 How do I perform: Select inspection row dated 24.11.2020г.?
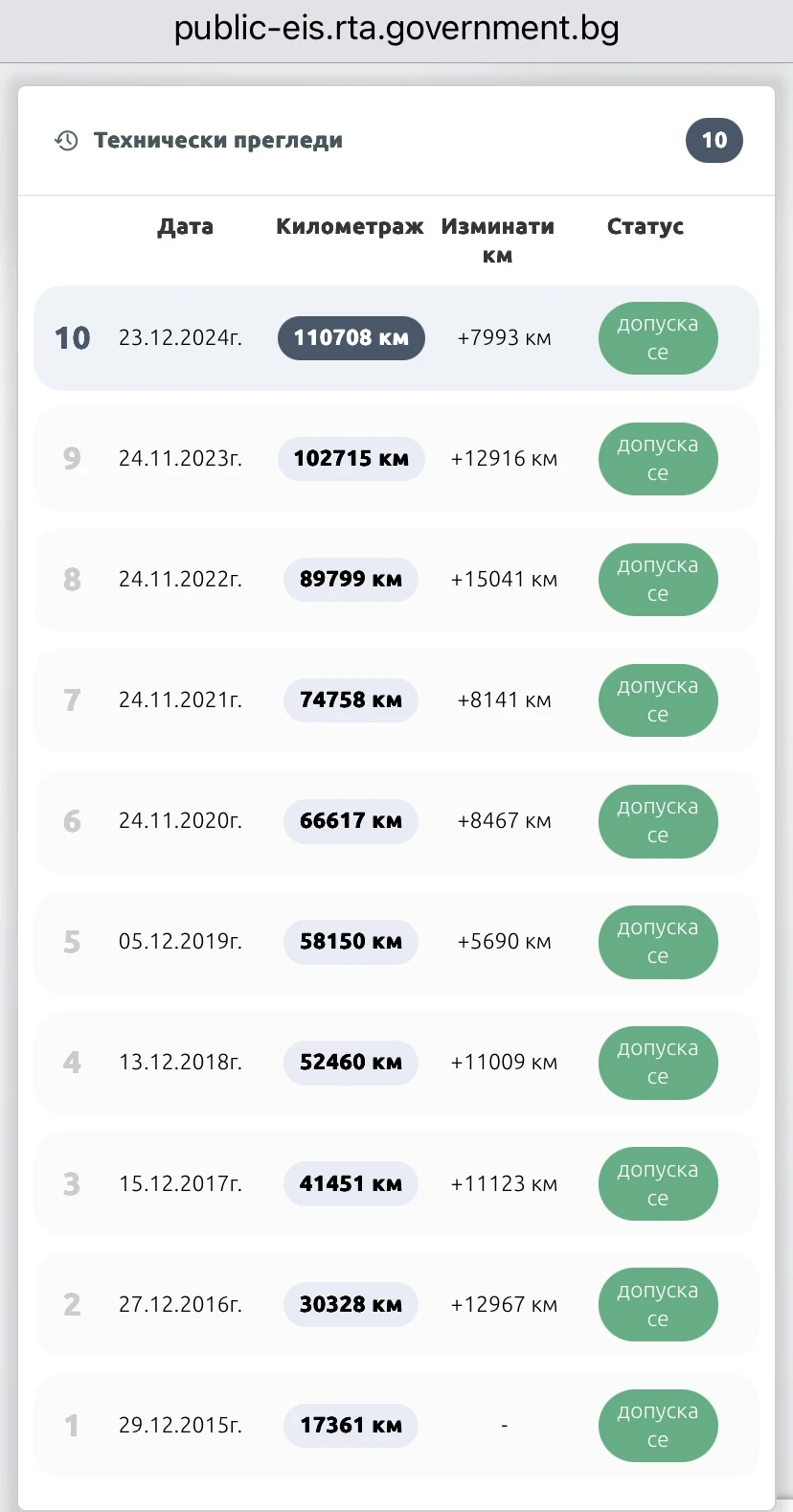(396, 821)
